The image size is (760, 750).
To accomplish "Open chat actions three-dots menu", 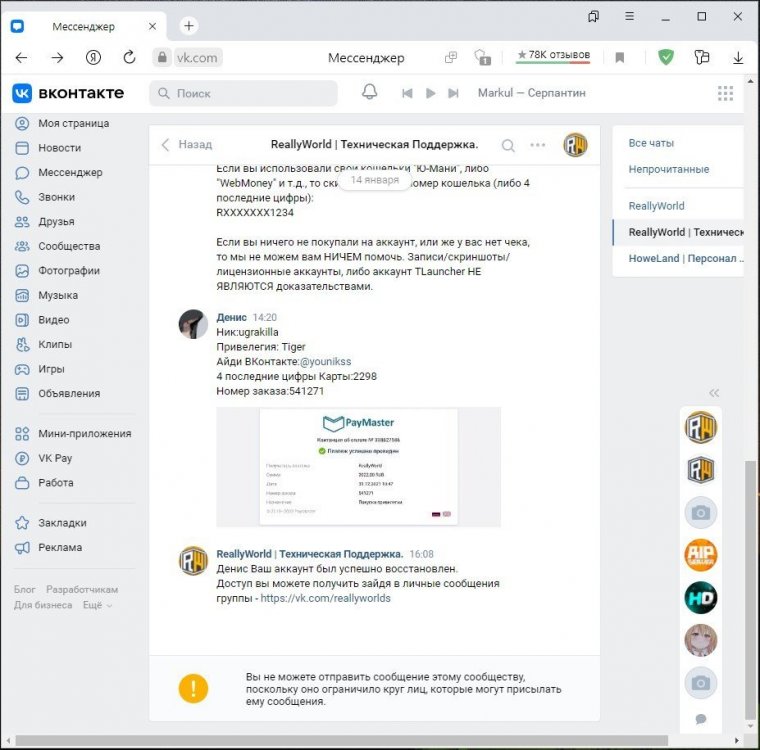I will [x=538, y=144].
